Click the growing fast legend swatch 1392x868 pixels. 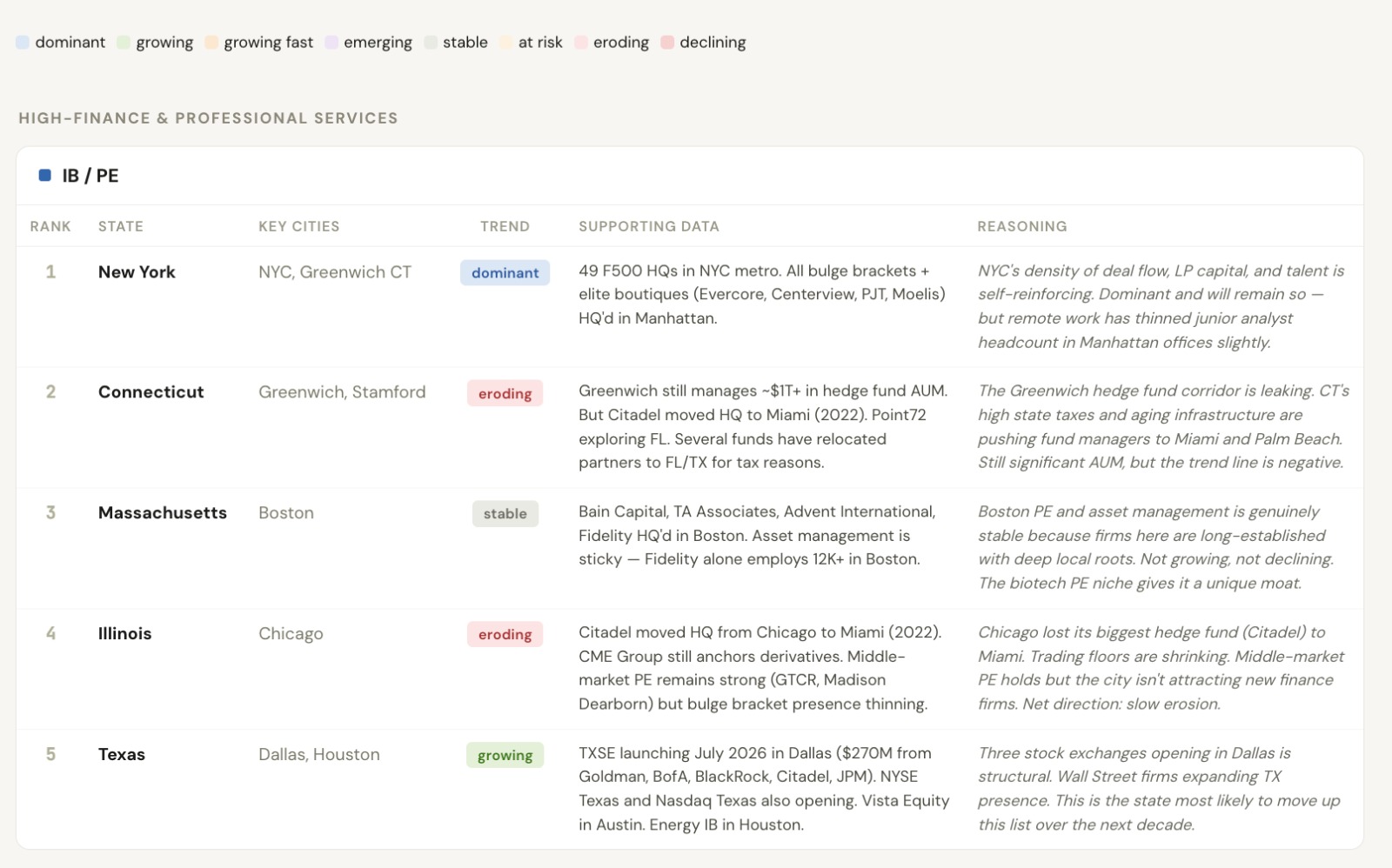211,43
